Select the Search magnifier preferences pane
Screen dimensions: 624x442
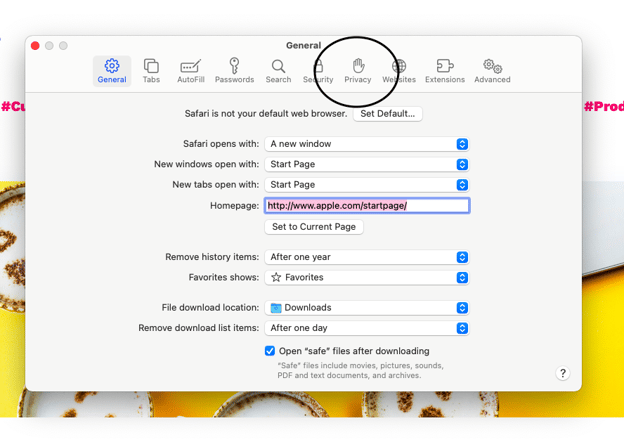278,71
